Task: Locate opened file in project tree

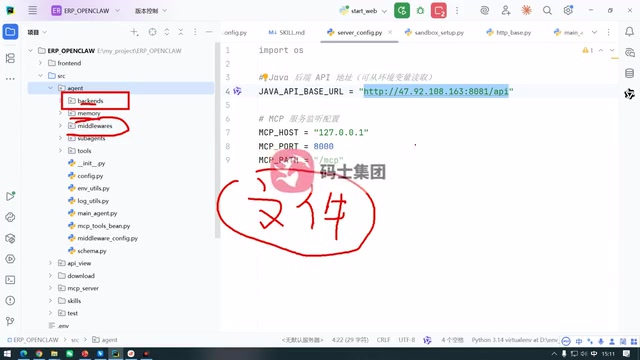Action: pyautogui.click(x=152, y=32)
